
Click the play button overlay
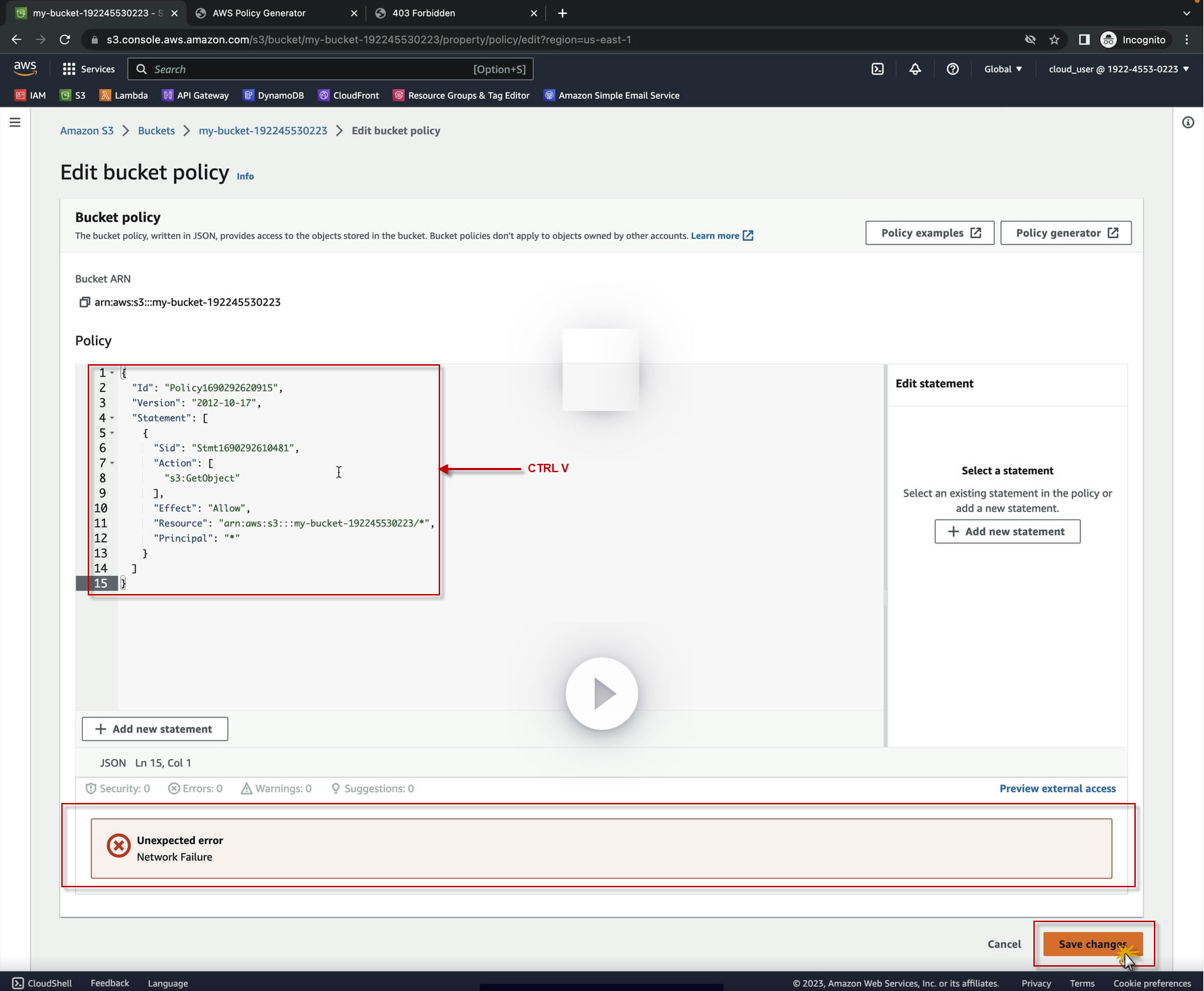click(602, 694)
